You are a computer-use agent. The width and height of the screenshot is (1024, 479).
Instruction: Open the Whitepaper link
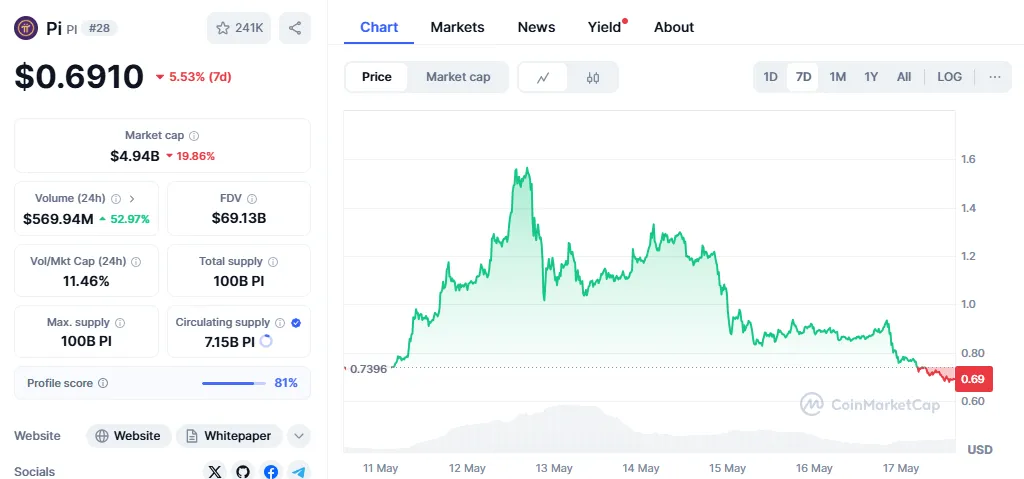tap(228, 436)
